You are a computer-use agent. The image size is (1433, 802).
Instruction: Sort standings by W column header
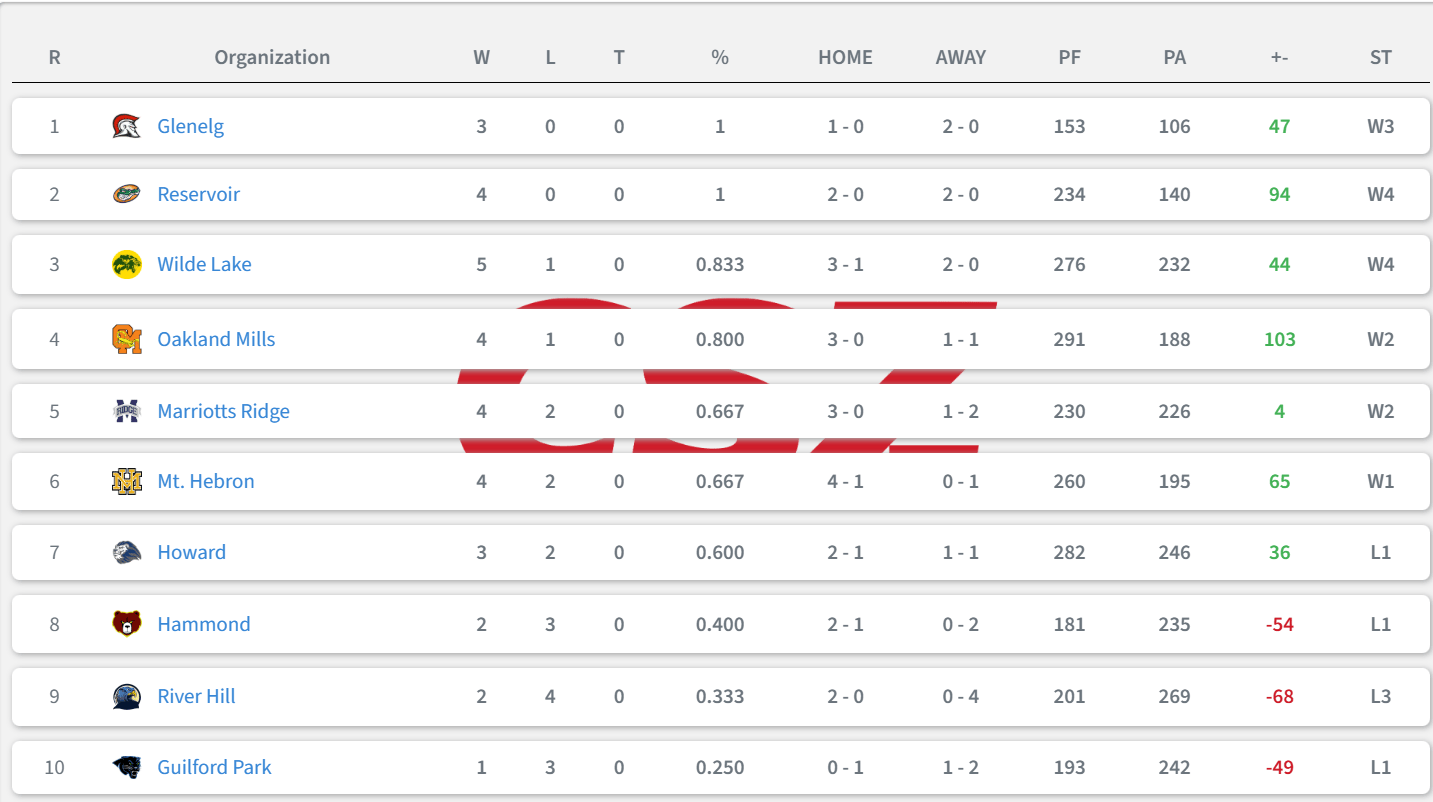click(482, 58)
